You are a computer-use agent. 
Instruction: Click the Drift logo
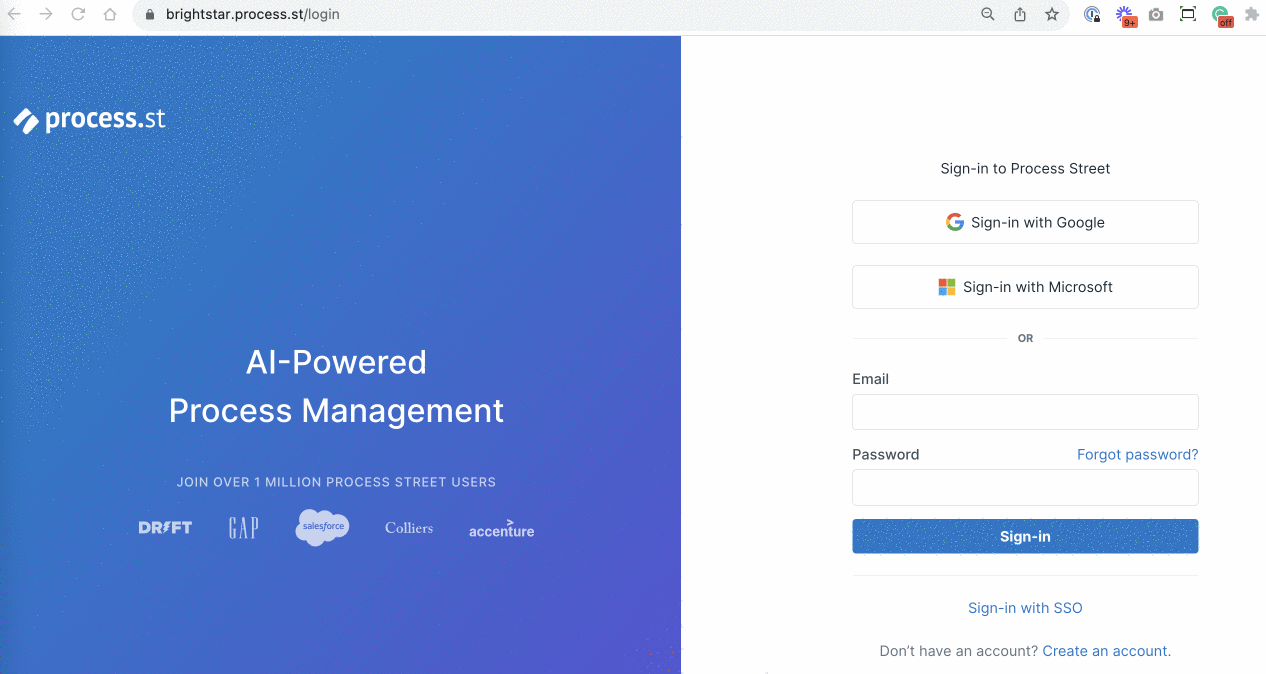tap(165, 527)
